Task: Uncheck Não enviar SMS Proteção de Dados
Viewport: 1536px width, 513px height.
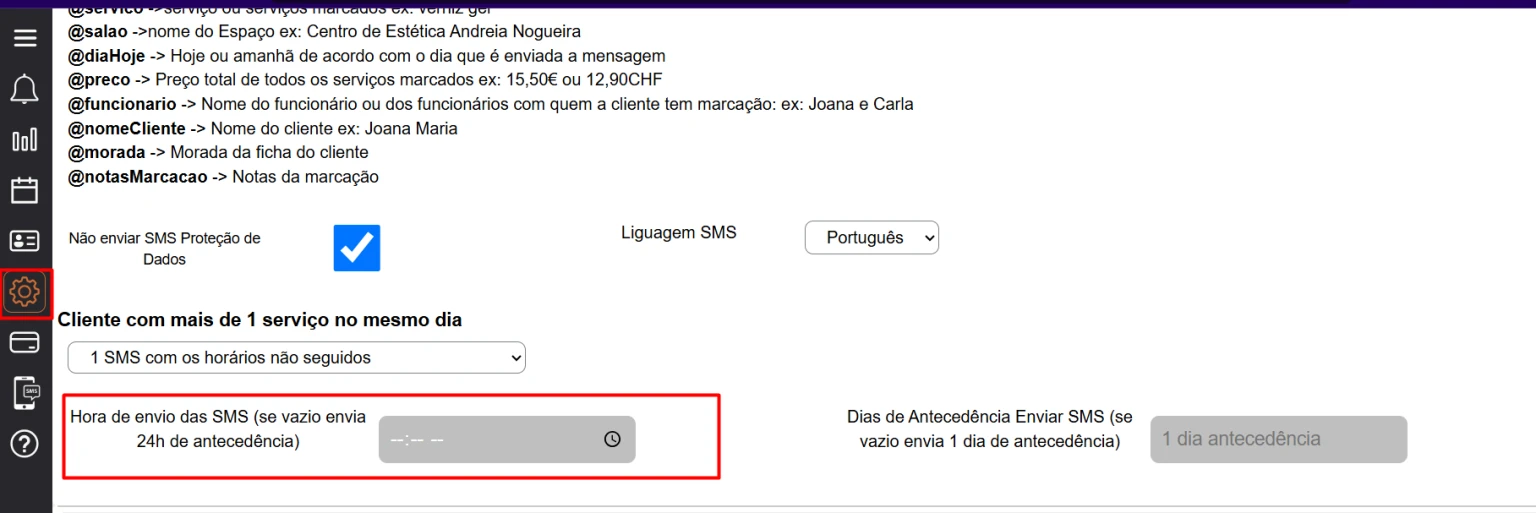Action: (x=357, y=248)
